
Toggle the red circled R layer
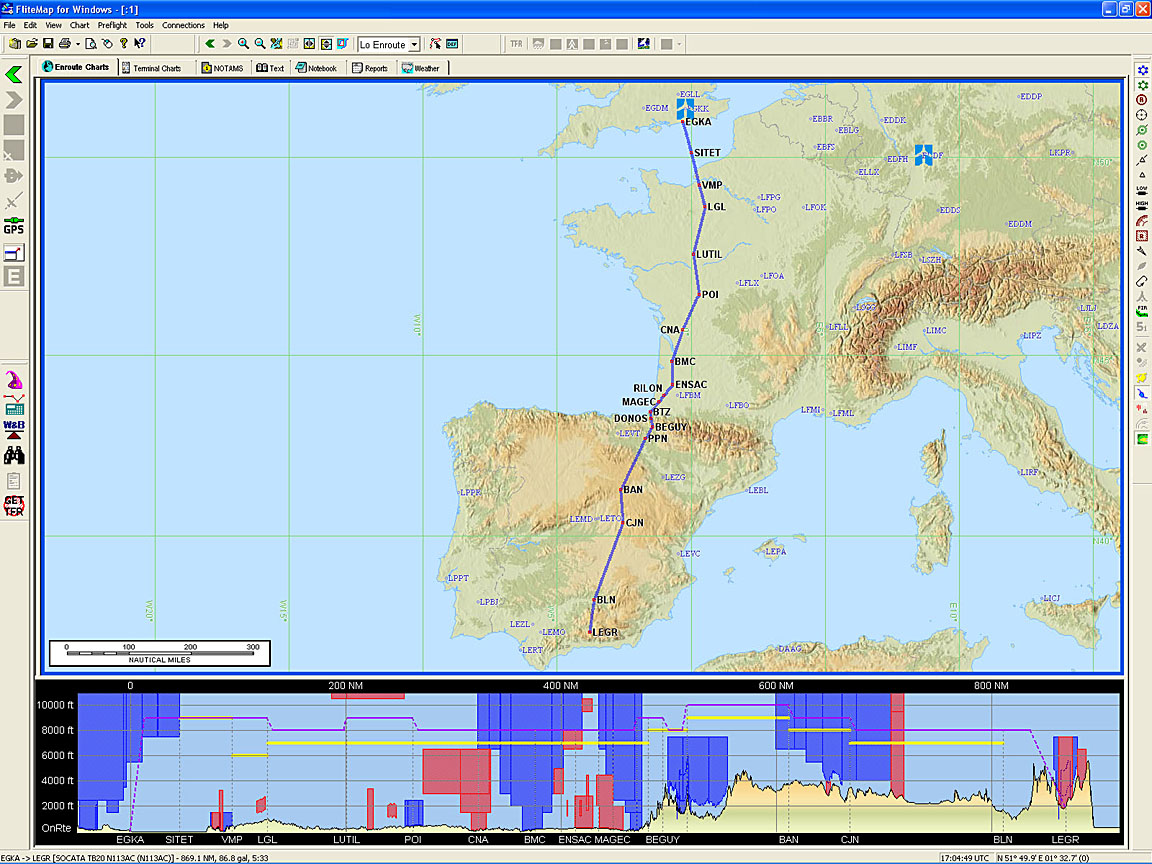click(1142, 100)
